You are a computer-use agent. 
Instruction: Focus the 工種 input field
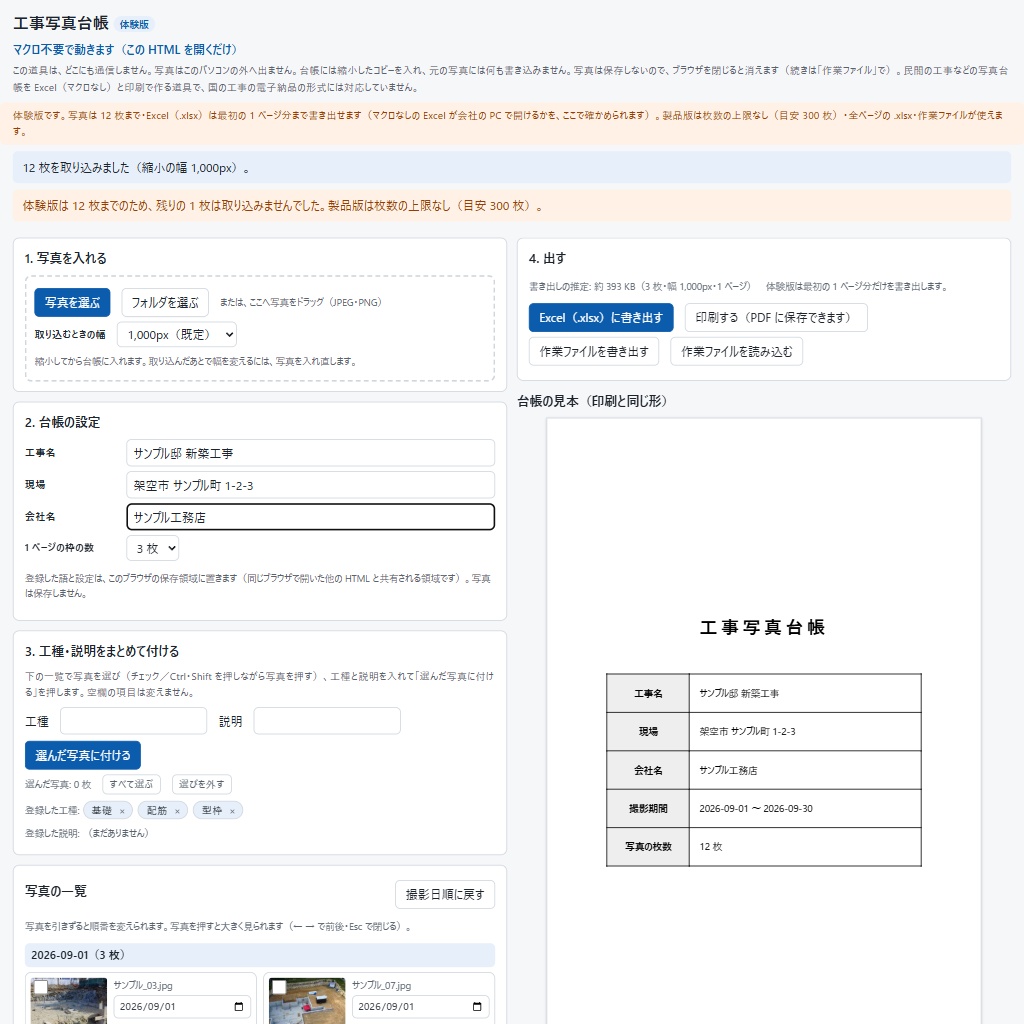click(x=133, y=721)
